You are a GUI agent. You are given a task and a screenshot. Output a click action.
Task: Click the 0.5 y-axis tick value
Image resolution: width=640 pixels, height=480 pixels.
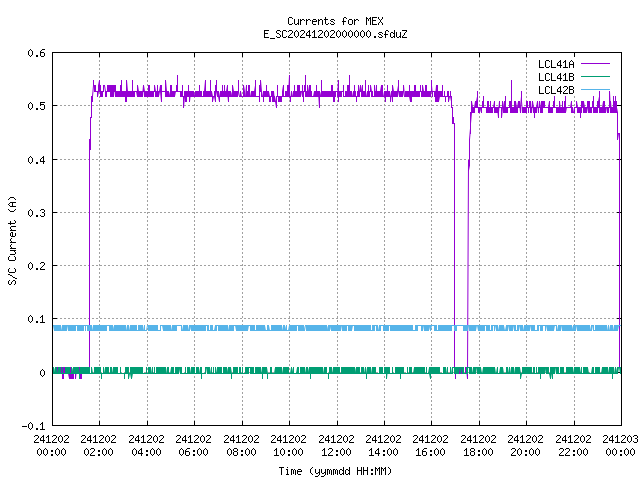point(36,106)
